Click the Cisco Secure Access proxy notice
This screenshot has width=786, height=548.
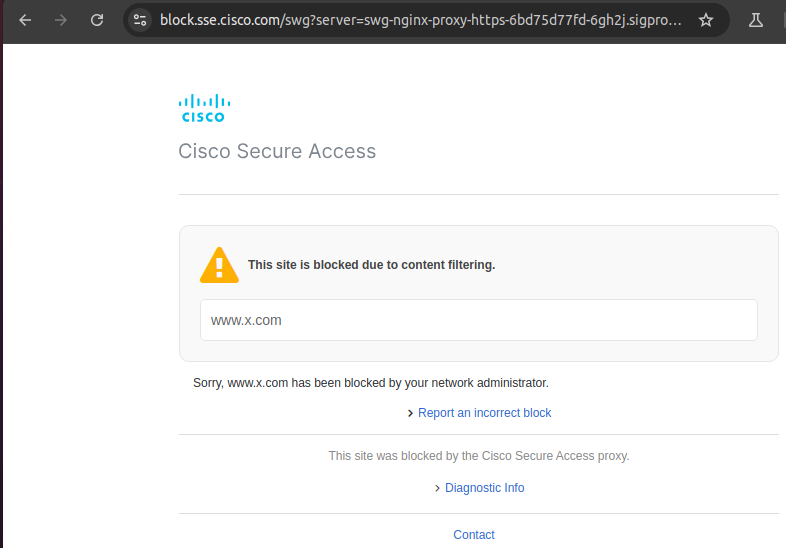pyautogui.click(x=478, y=456)
